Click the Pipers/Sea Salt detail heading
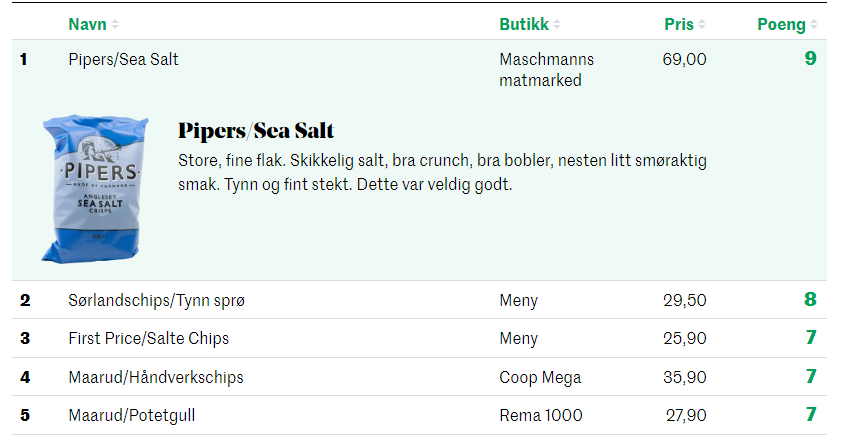 tap(256, 131)
